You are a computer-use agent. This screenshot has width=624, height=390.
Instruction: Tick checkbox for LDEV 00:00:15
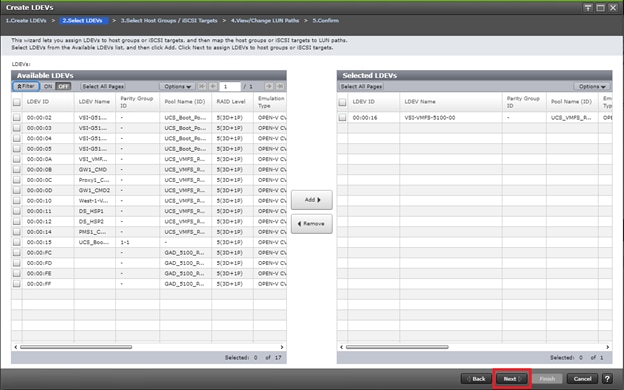pyautogui.click(x=17, y=242)
